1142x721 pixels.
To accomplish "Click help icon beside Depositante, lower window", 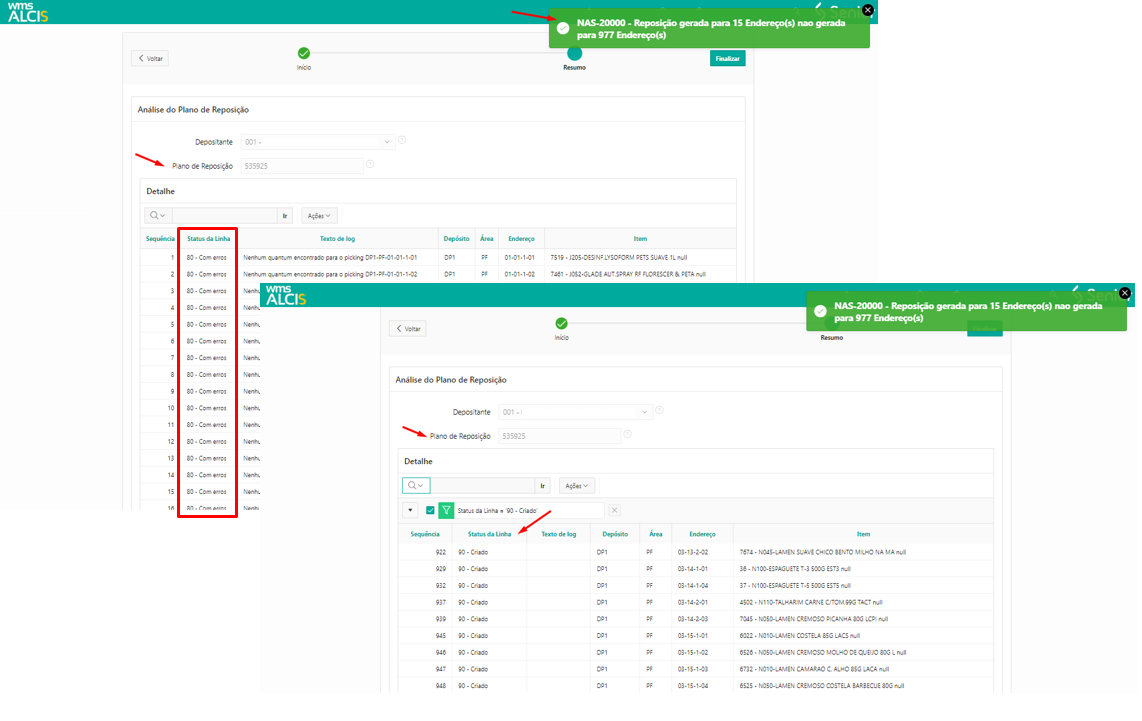I will click(659, 410).
